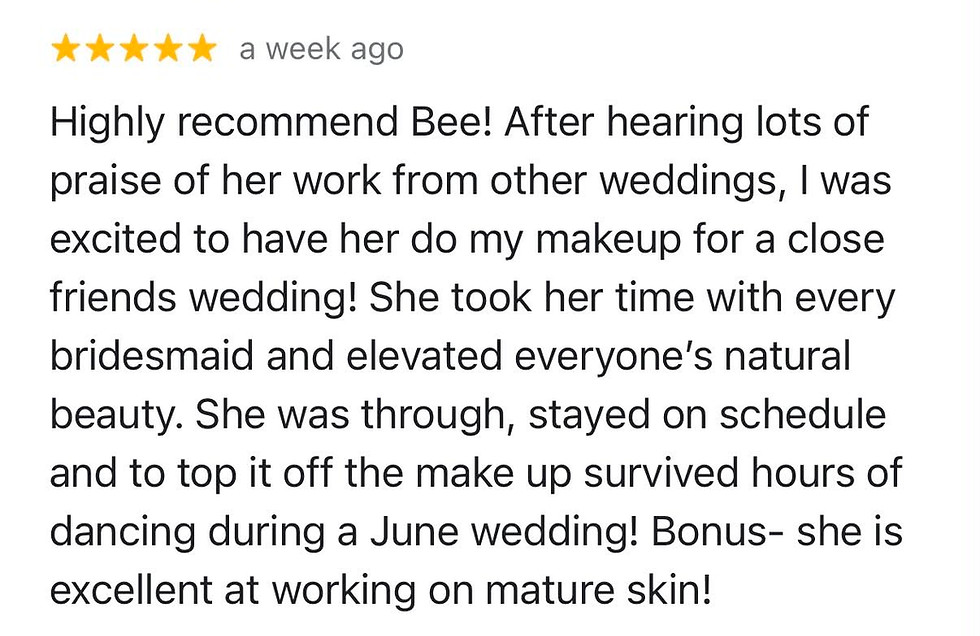Click the name 'Bee!' in the review
This screenshot has width=980, height=636.
[452, 121]
